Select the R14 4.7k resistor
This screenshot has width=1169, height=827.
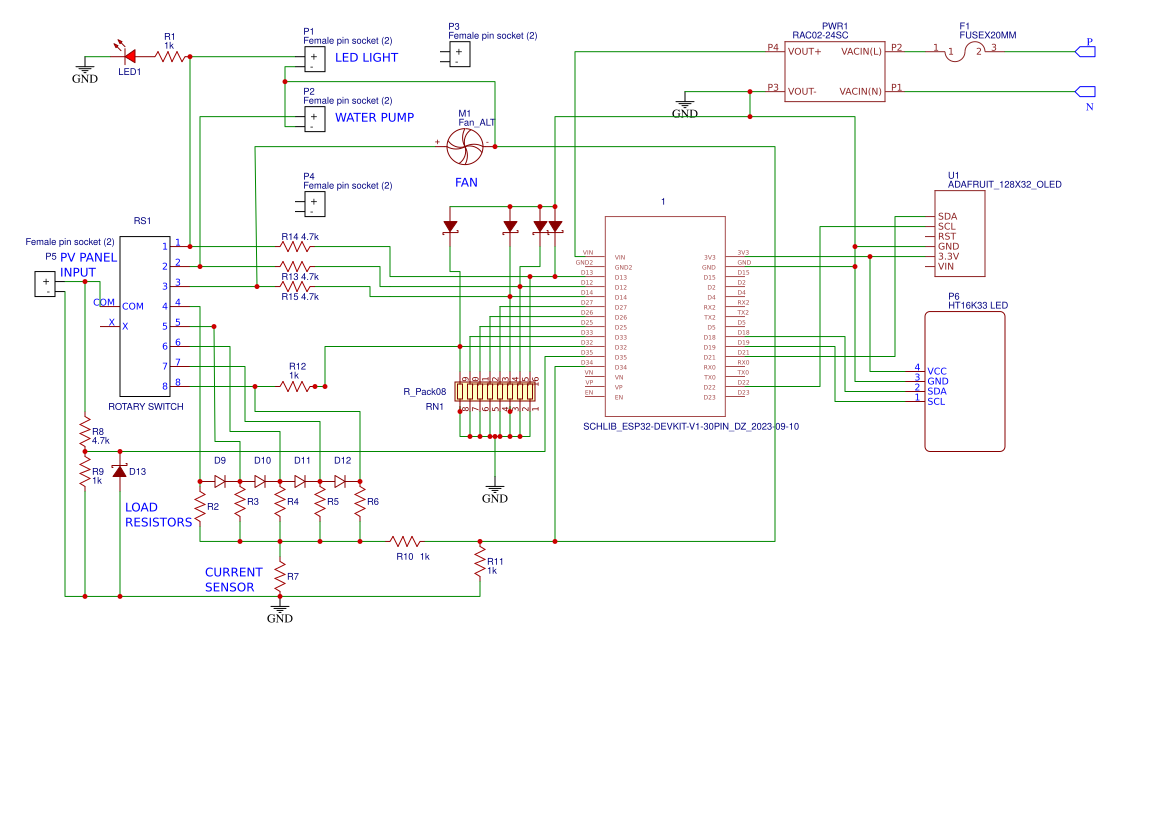[295, 246]
